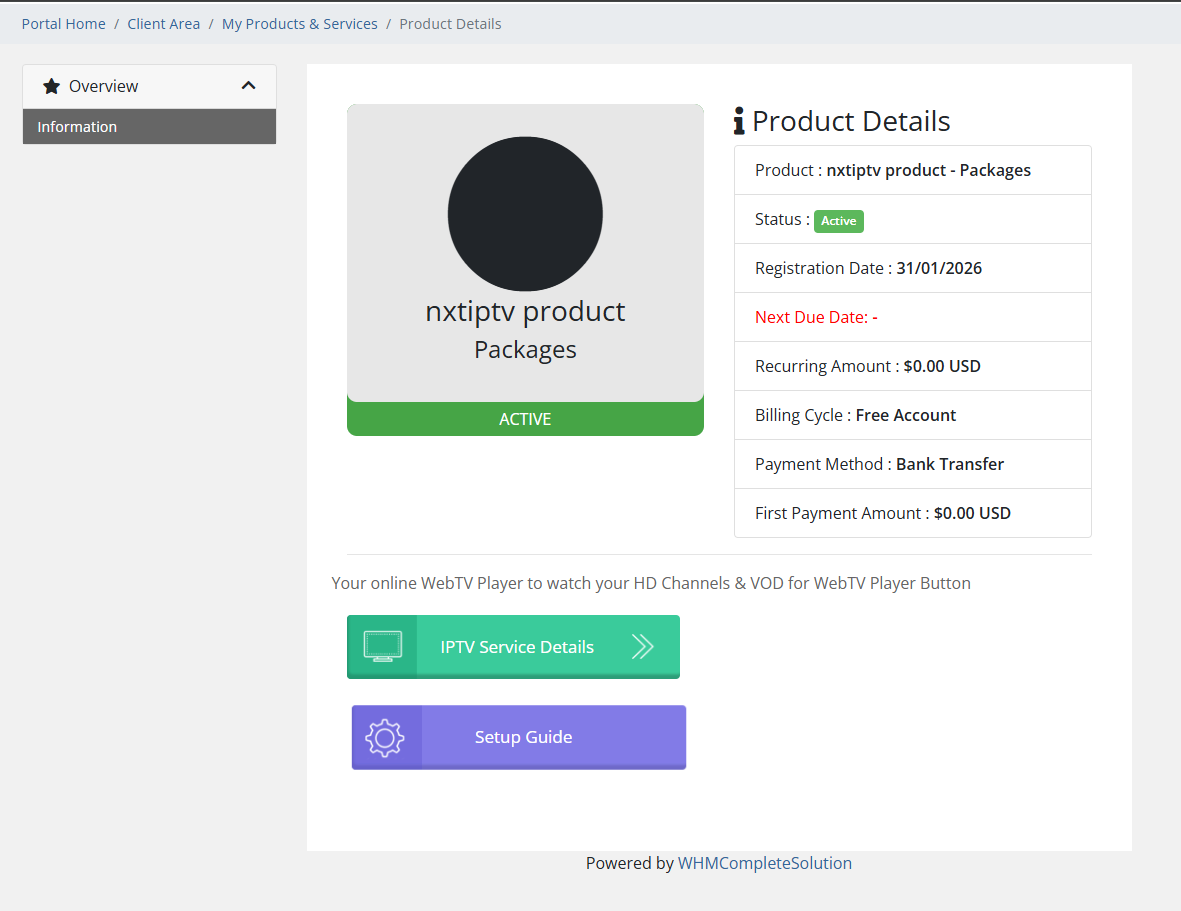Go to Portal Home breadcrumb
1181x911 pixels.
point(63,24)
